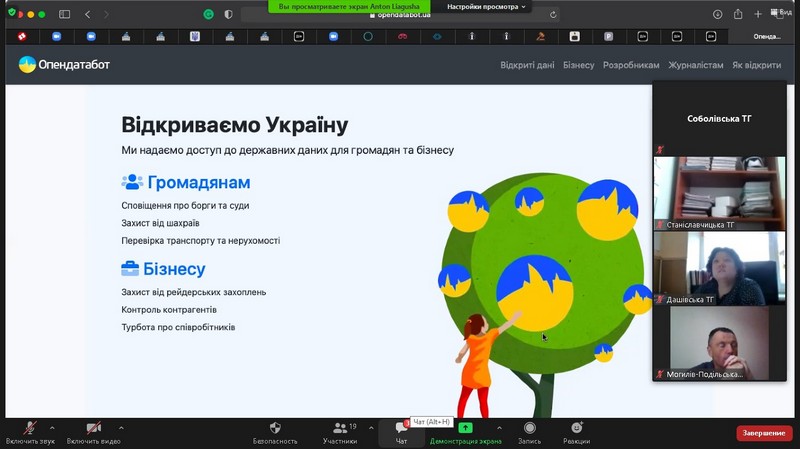Image resolution: width=800 pixels, height=449 pixels.
Task: Open the Safari share menu
Action: point(738,14)
